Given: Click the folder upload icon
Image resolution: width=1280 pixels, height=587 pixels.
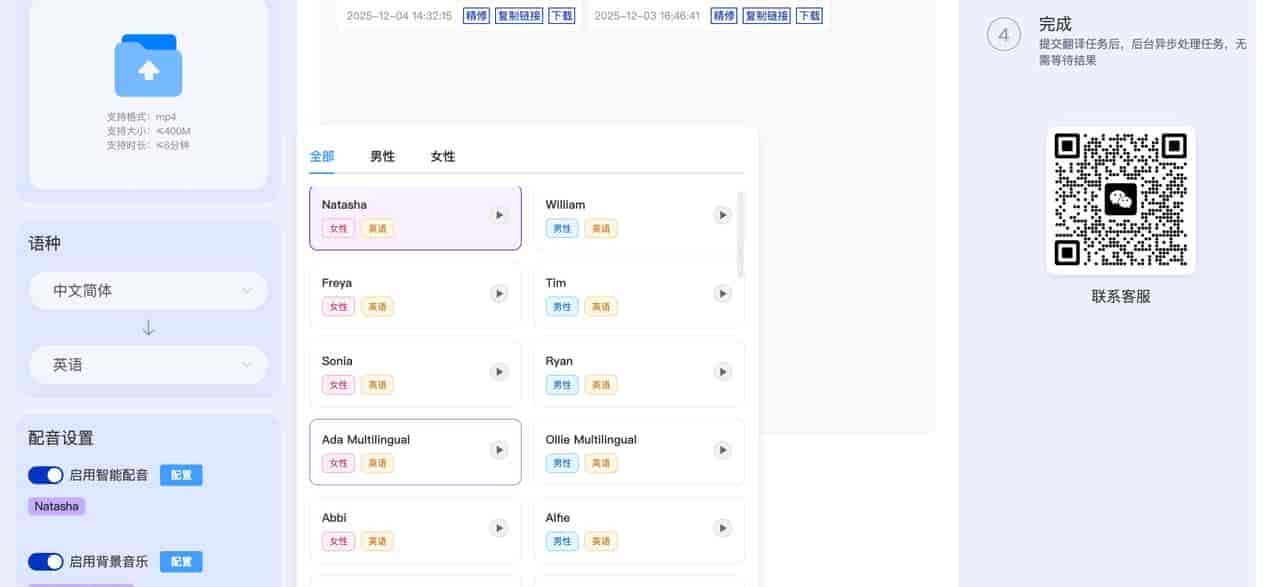Looking at the screenshot, I should [x=148, y=66].
